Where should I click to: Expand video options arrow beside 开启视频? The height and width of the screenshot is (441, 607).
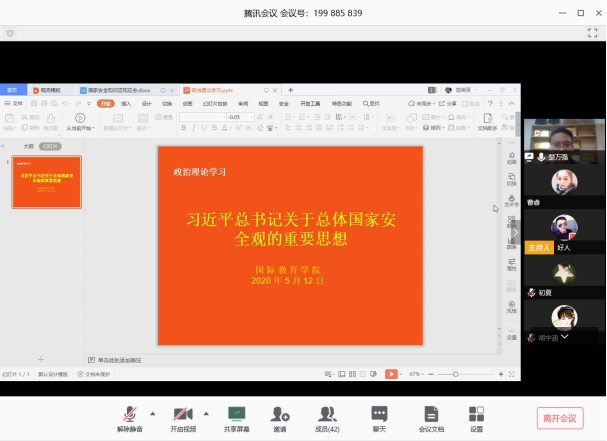click(x=206, y=412)
